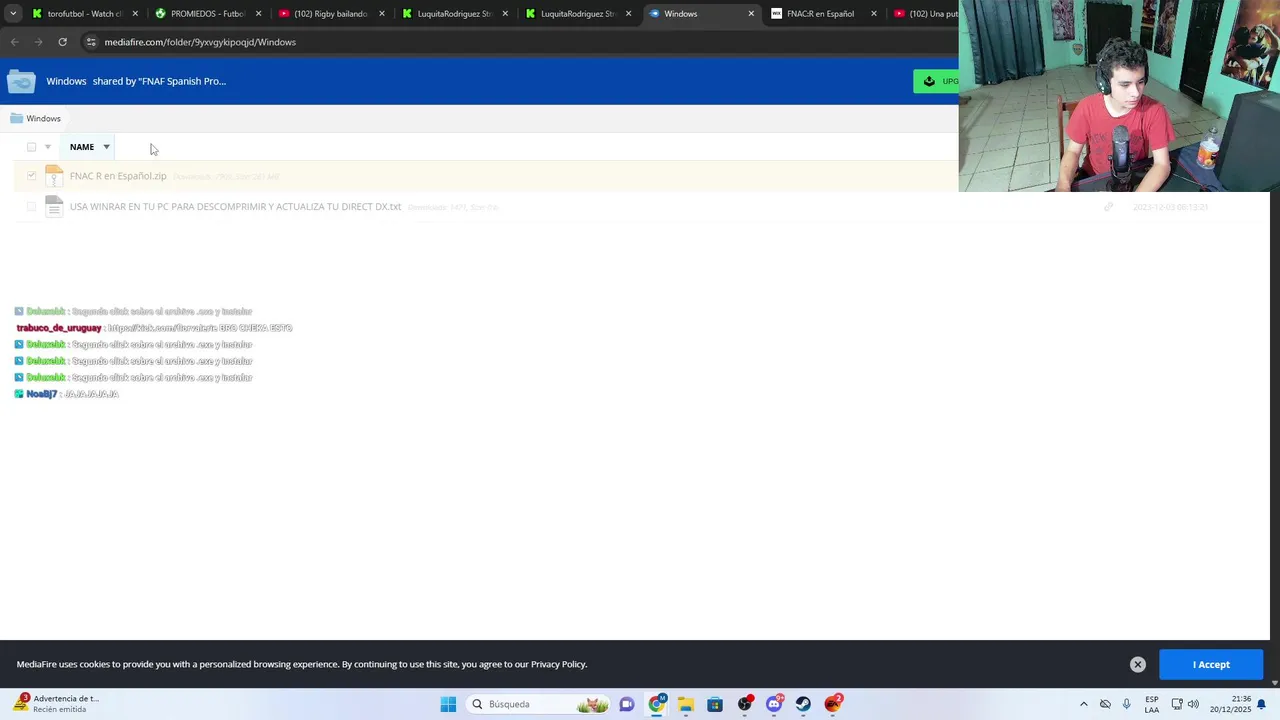Viewport: 1280px width, 720px height.
Task: Open Chrome from the taskbar
Action: [x=656, y=704]
